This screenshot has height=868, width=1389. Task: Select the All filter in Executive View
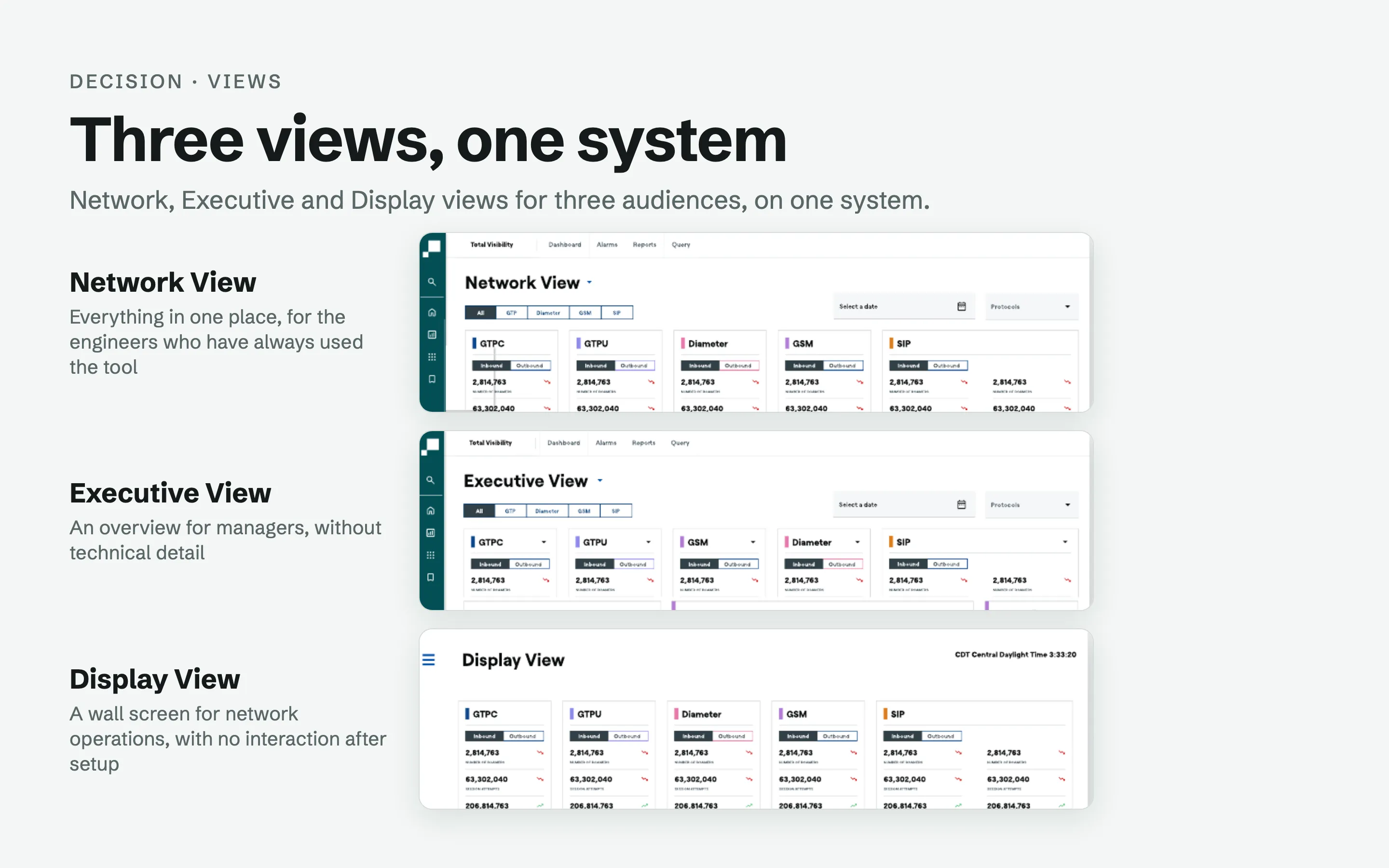pyautogui.click(x=479, y=511)
